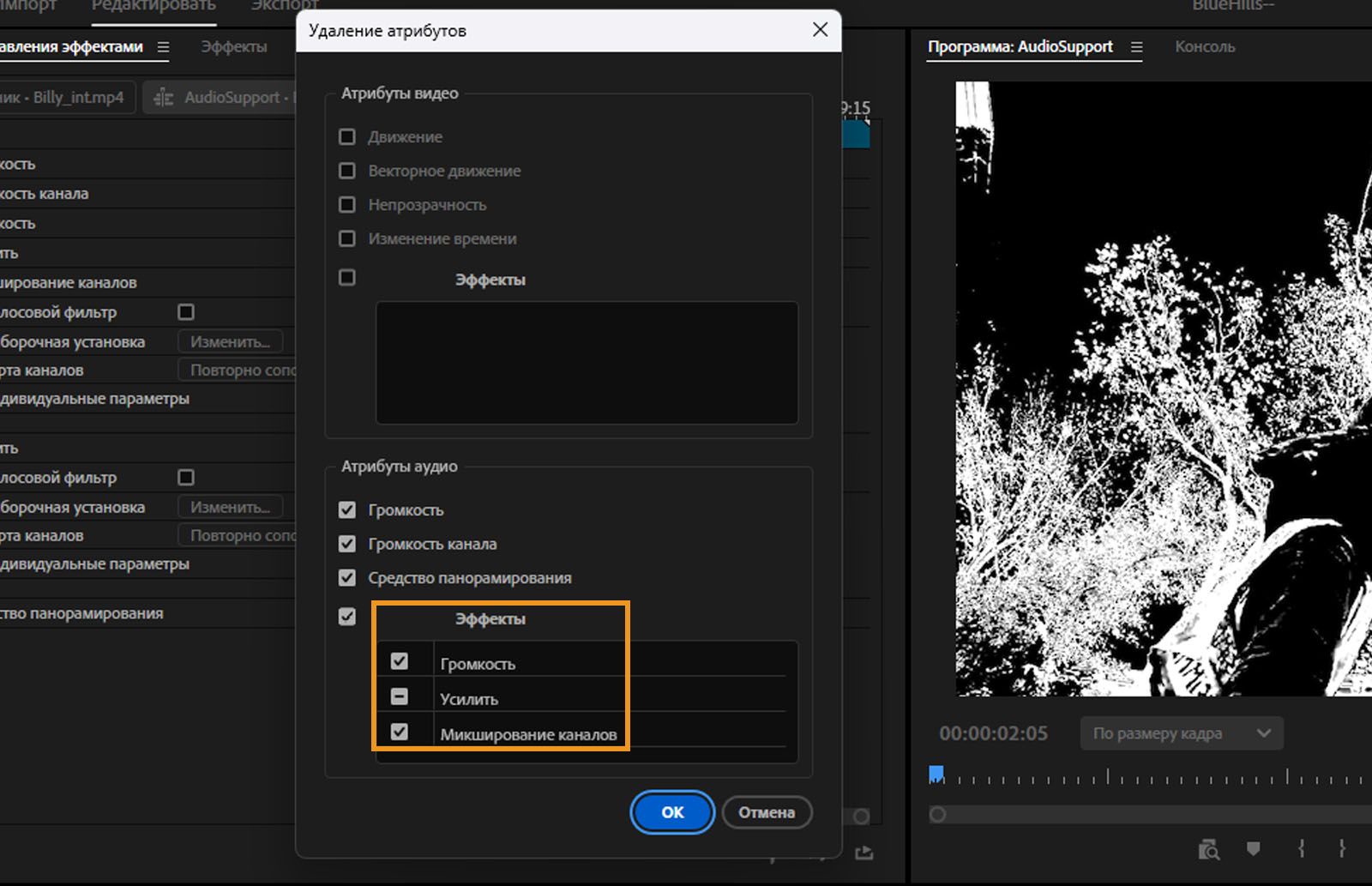Viewport: 1372px width, 886px height.
Task: Toggle the Усилить effect checkbox
Action: point(400,696)
